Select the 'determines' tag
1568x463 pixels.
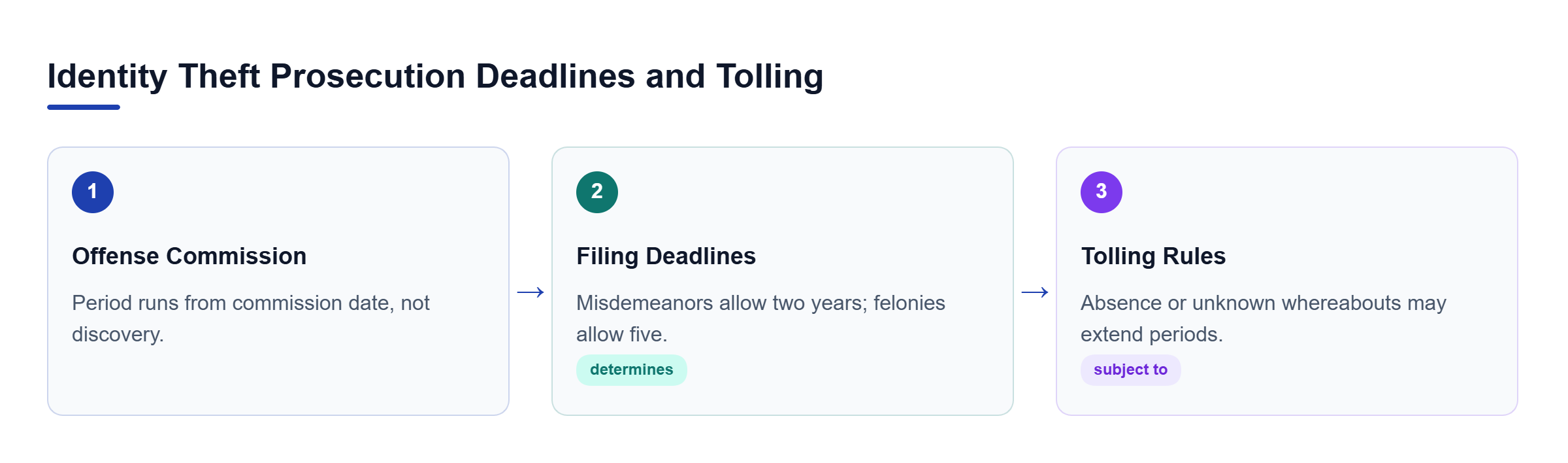pos(632,370)
